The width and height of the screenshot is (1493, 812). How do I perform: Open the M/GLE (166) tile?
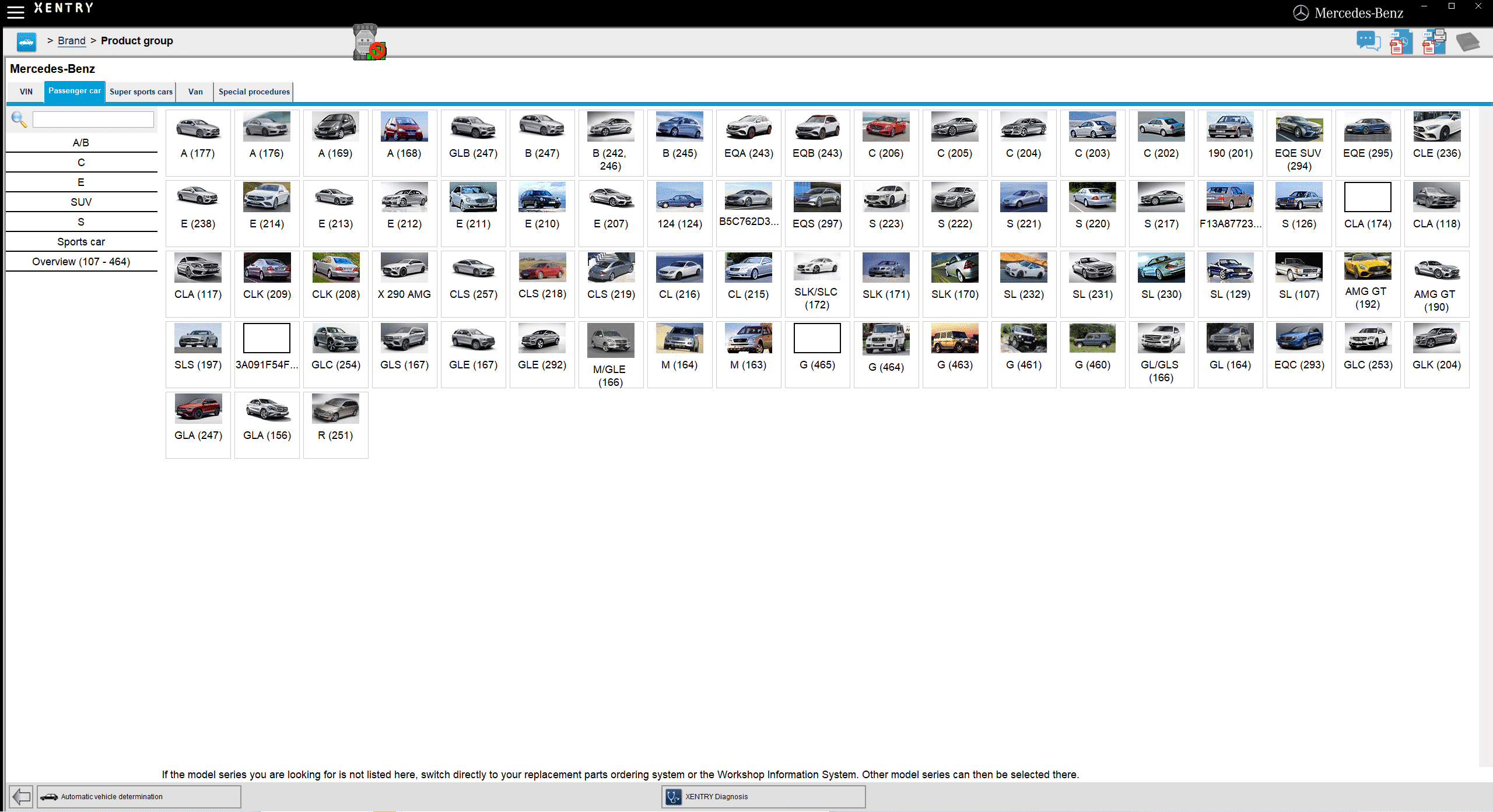click(x=611, y=354)
